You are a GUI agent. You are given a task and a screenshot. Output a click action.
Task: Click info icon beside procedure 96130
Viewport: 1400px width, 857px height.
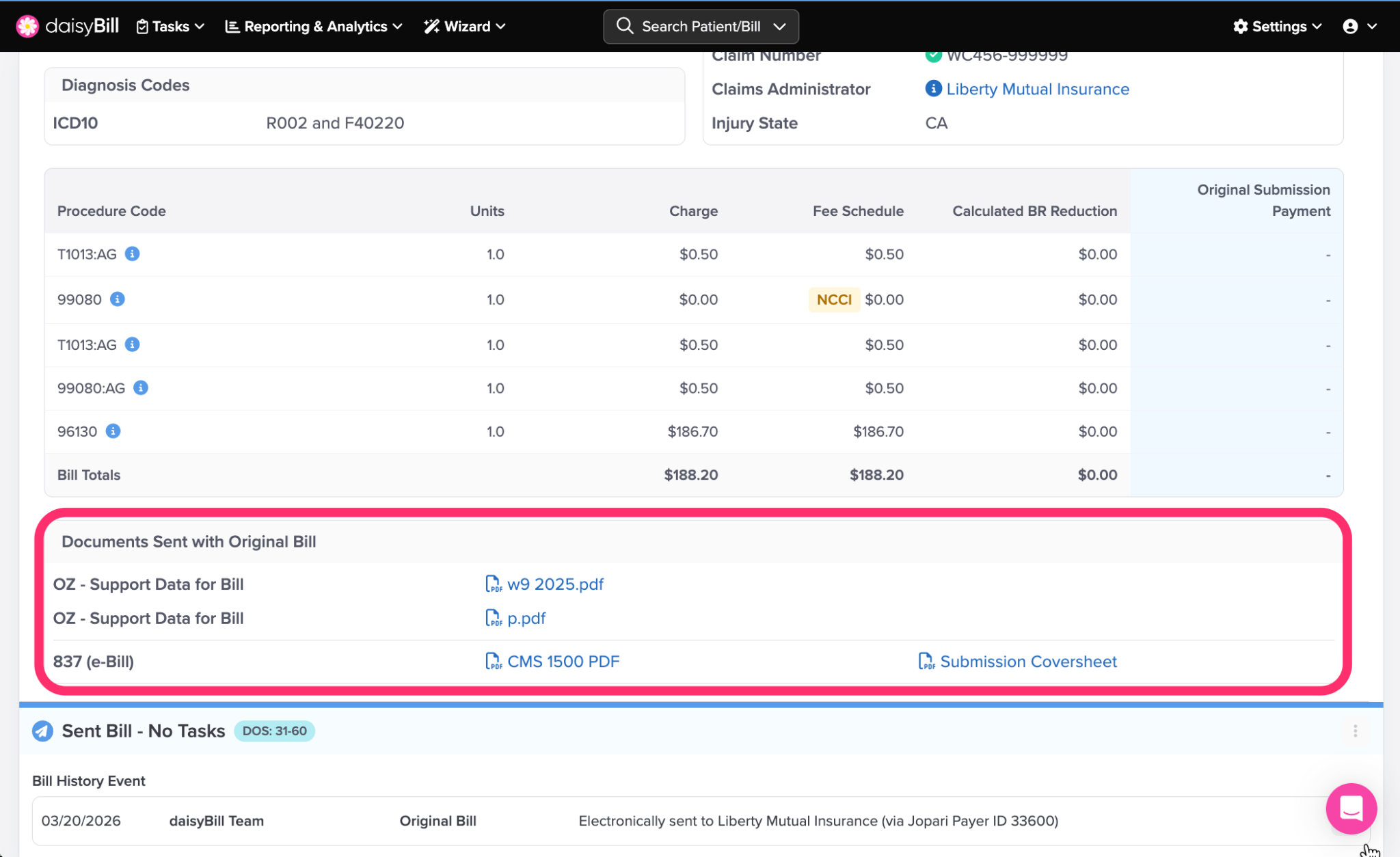click(x=113, y=431)
